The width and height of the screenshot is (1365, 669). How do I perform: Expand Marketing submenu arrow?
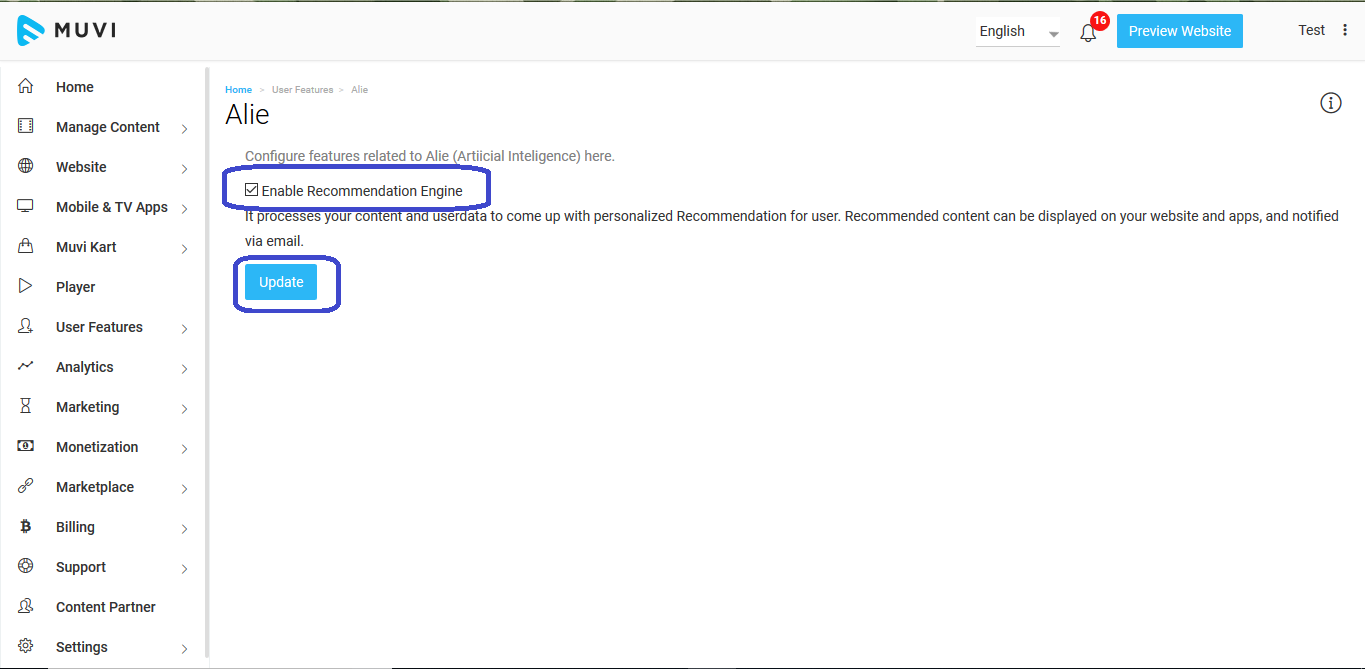[x=185, y=408]
